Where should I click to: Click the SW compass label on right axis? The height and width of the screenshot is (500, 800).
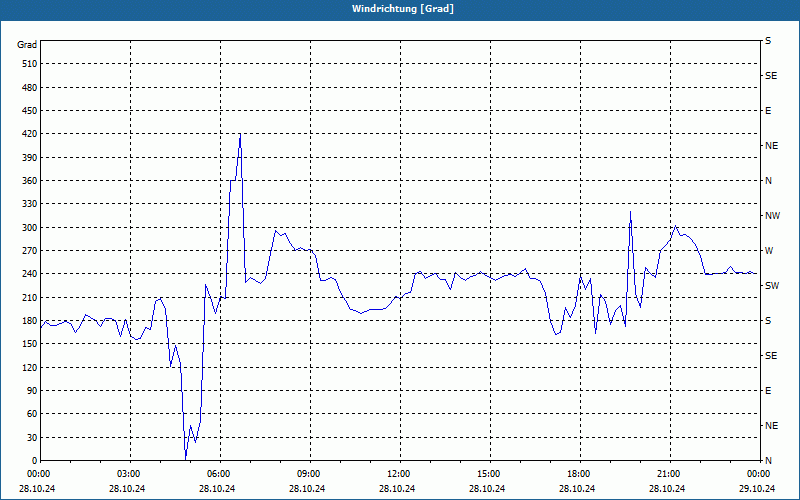pyautogui.click(x=772, y=286)
